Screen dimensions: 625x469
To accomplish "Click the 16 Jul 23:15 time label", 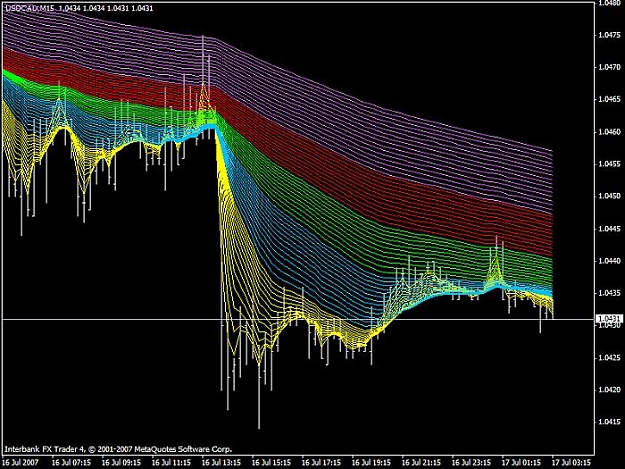I will [471, 463].
